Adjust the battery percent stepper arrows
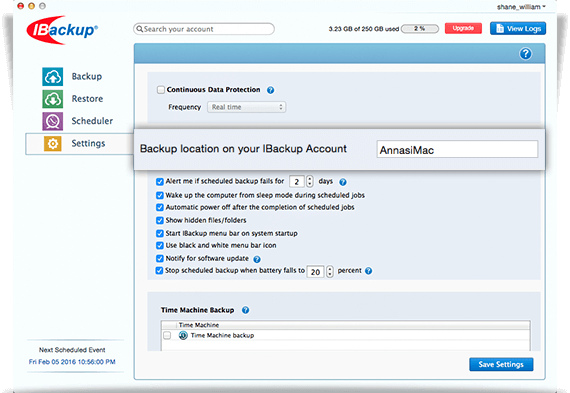Screen dimensions: 570x393 click(x=330, y=271)
